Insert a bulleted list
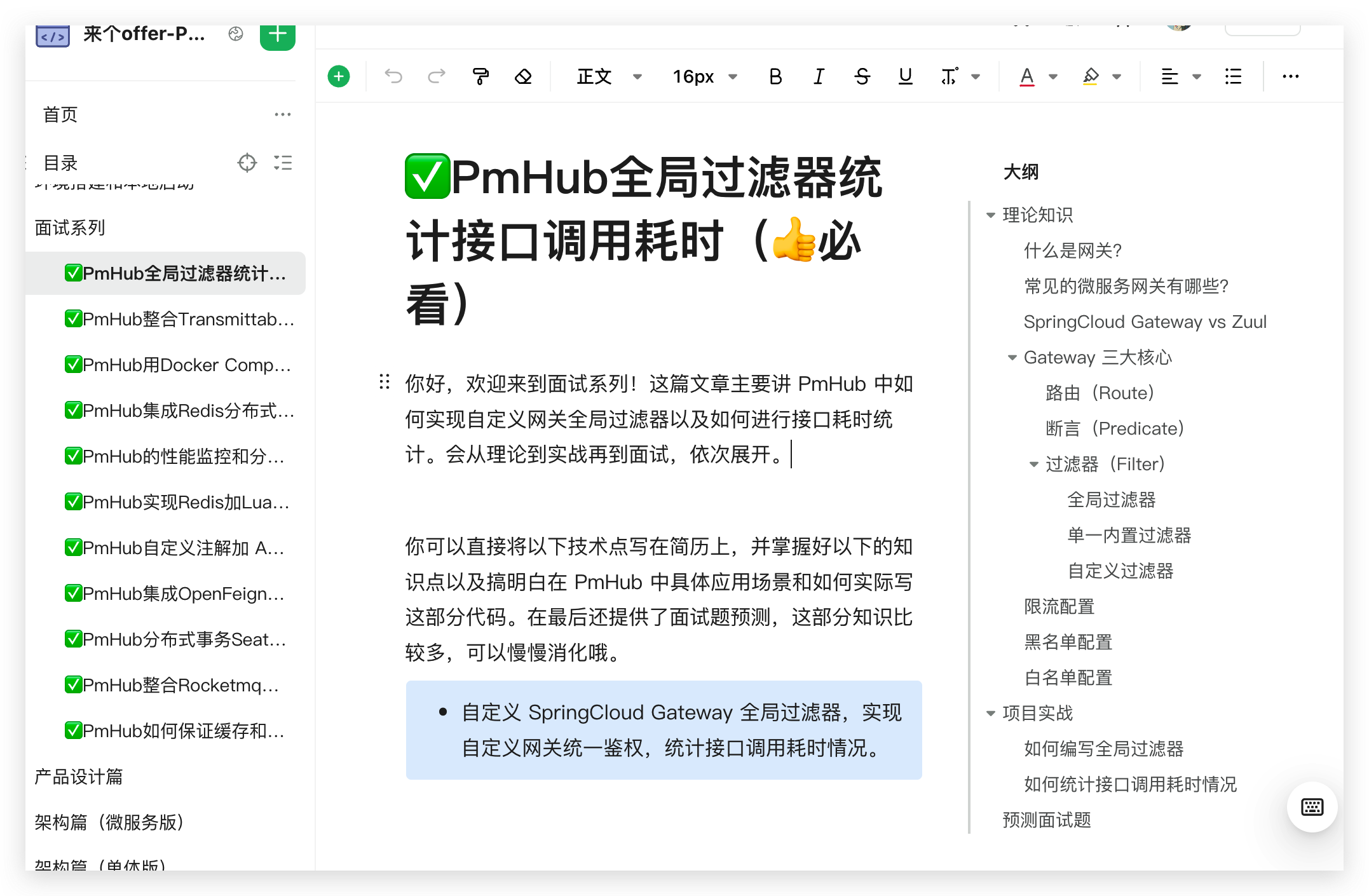1369x896 pixels. pos(1233,77)
